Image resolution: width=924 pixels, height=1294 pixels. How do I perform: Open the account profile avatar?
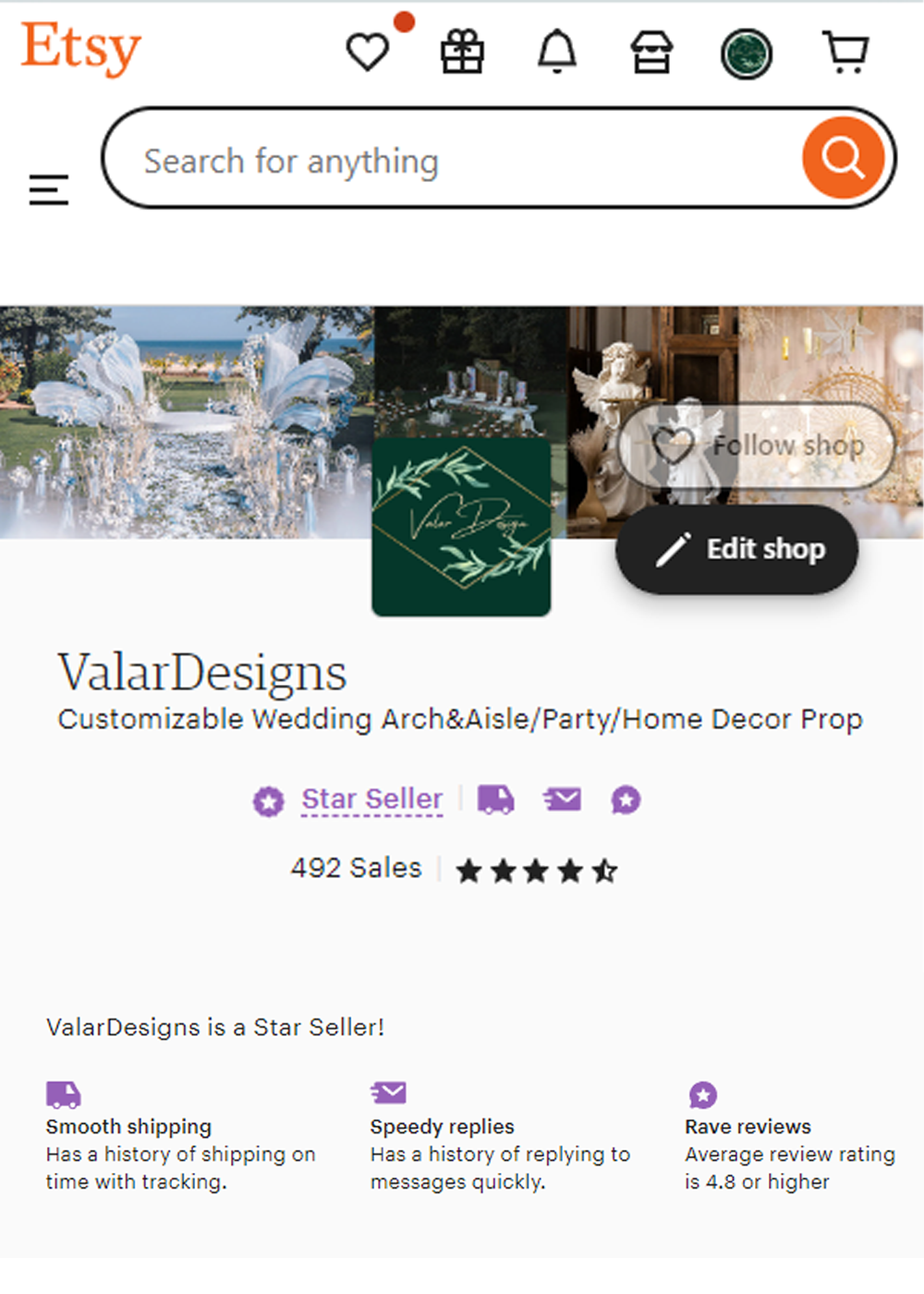click(747, 54)
